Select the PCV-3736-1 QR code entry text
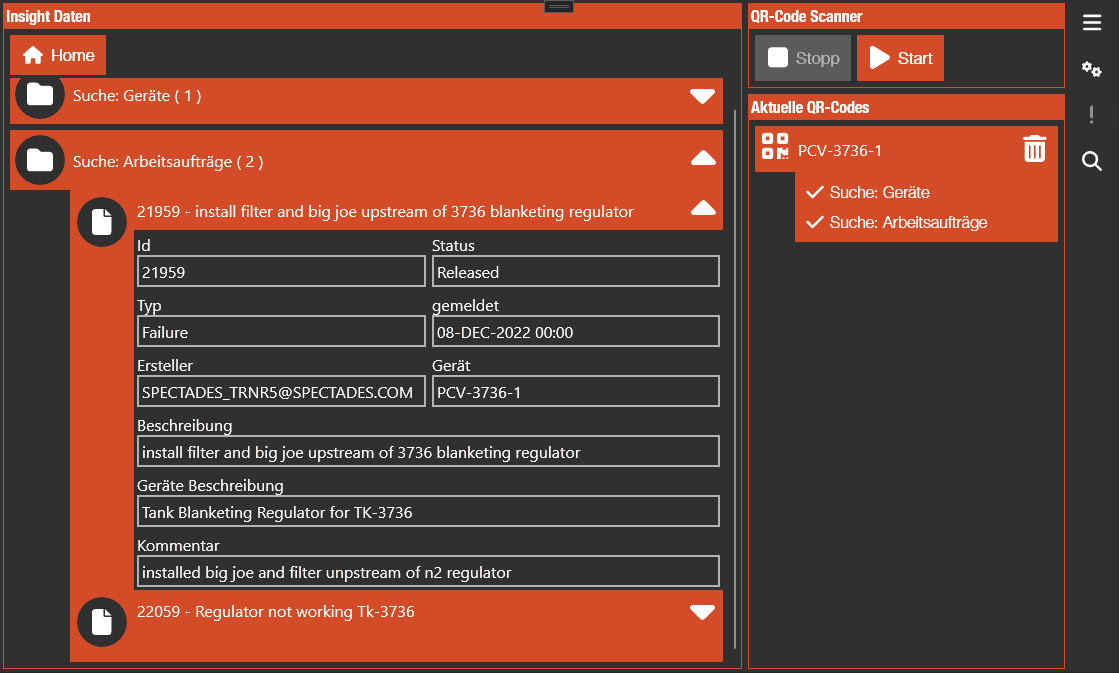The image size is (1119, 673). 839,151
